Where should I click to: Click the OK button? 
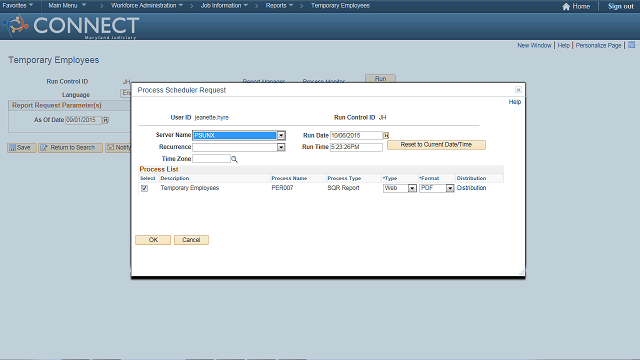pyautogui.click(x=153, y=240)
